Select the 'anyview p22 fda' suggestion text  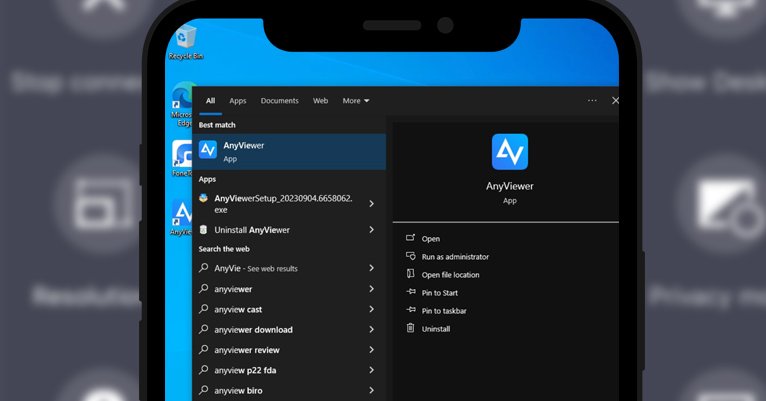(245, 370)
